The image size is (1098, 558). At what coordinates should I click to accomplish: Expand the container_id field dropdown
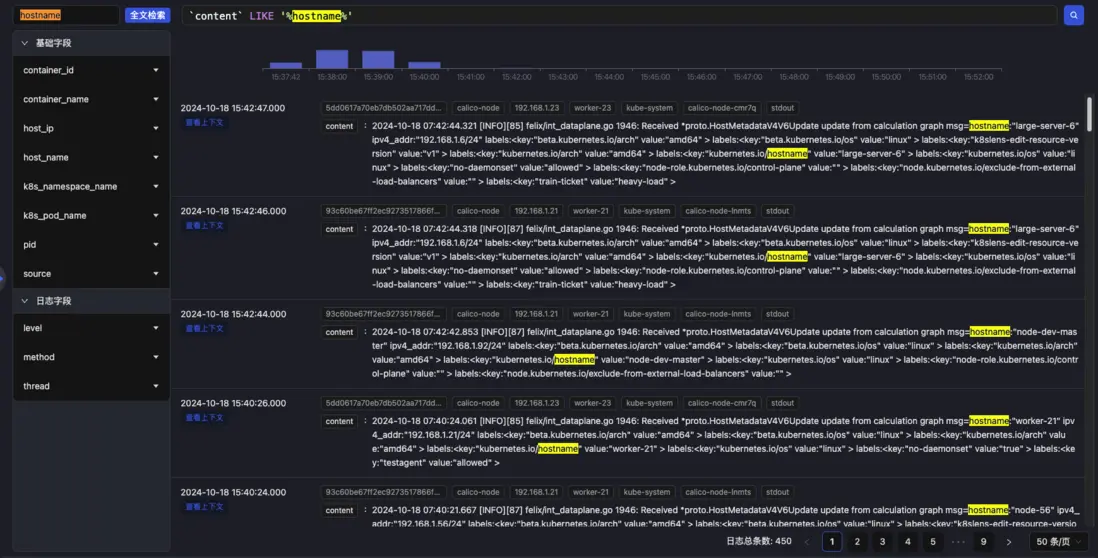[x=155, y=70]
